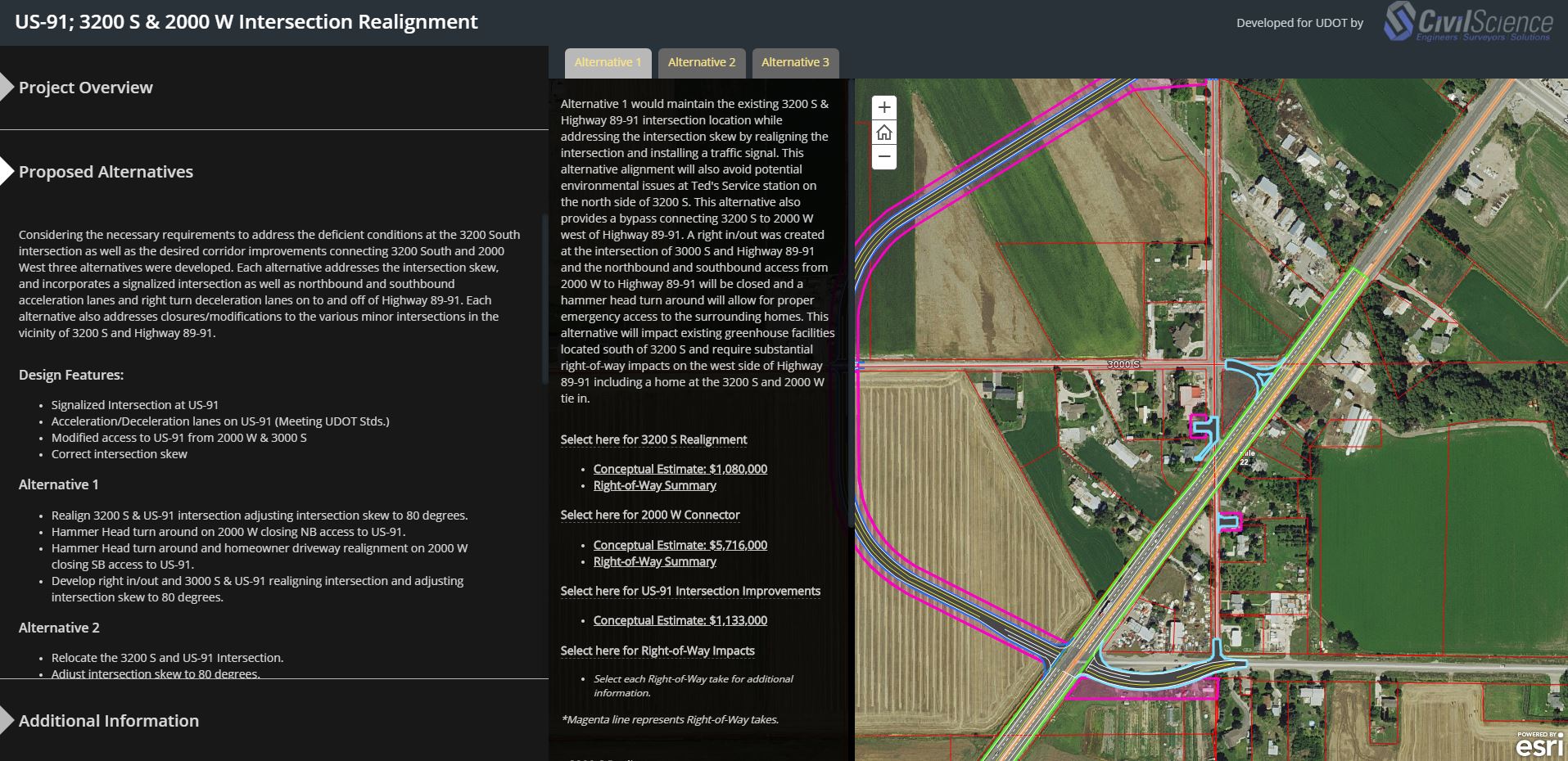Switch to the Alternative 2 tab
The height and width of the screenshot is (761, 1568).
pos(701,62)
